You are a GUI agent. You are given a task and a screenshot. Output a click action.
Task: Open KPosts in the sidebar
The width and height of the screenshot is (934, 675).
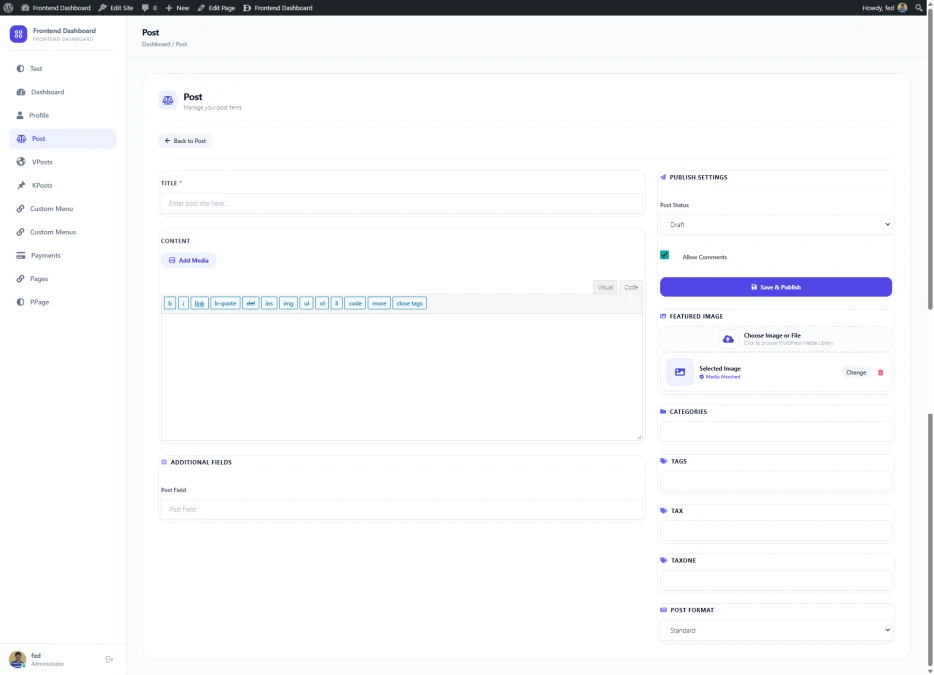tap(63, 185)
